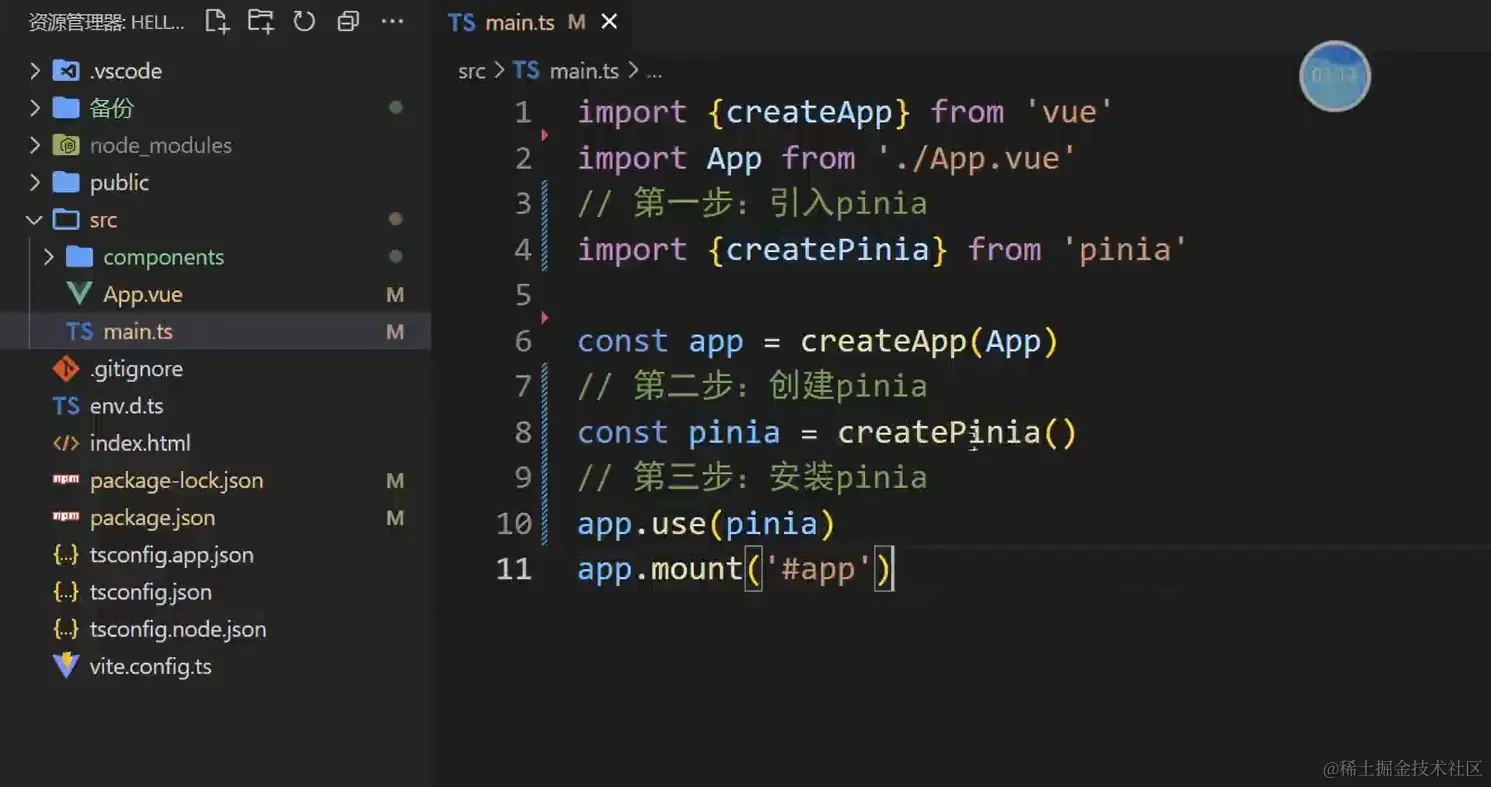Click the HTML icon beside index.html
Screen dimensions: 1491x787
66,443
